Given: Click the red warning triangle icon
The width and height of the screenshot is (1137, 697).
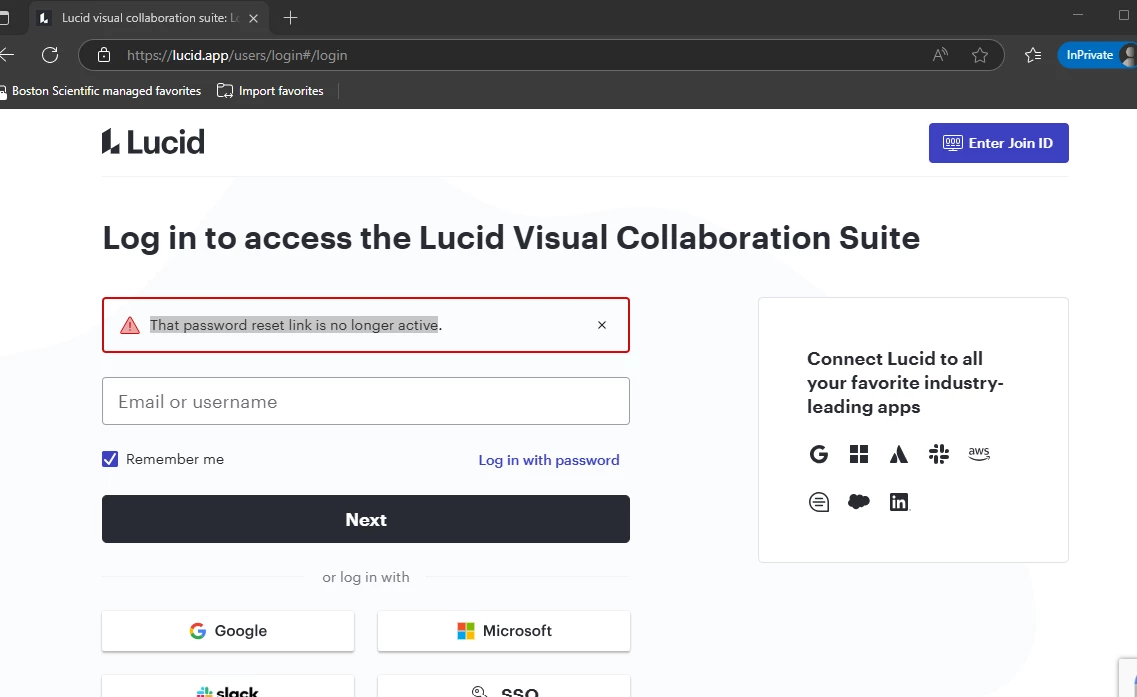Looking at the screenshot, I should (x=130, y=325).
